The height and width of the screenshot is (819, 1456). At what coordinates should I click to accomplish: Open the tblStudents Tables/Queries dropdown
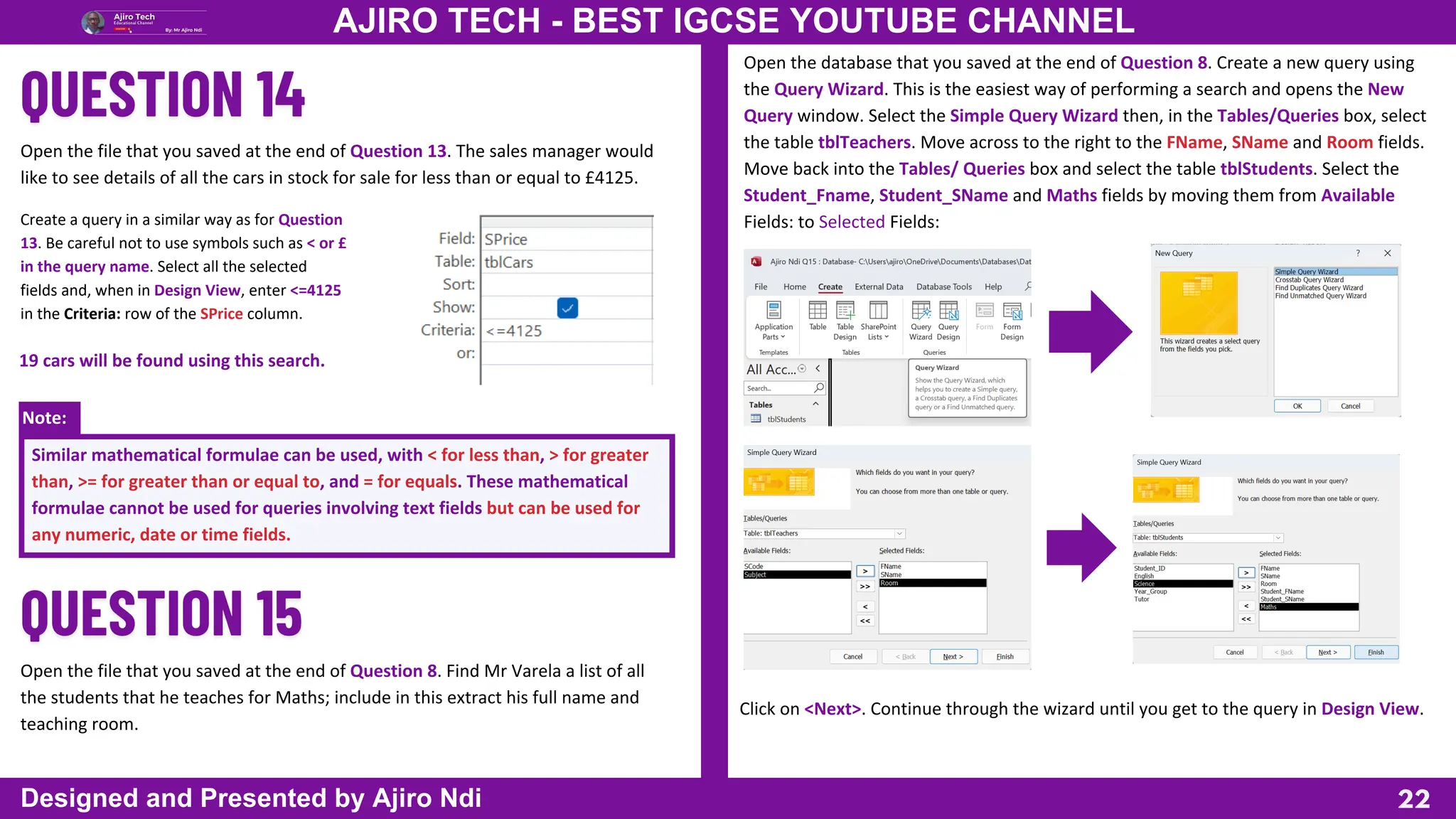pyautogui.click(x=1278, y=538)
